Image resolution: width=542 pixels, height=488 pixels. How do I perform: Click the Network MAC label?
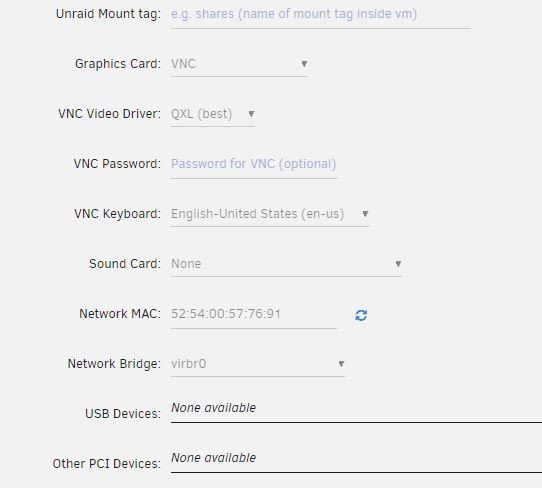pyautogui.click(x=120, y=314)
